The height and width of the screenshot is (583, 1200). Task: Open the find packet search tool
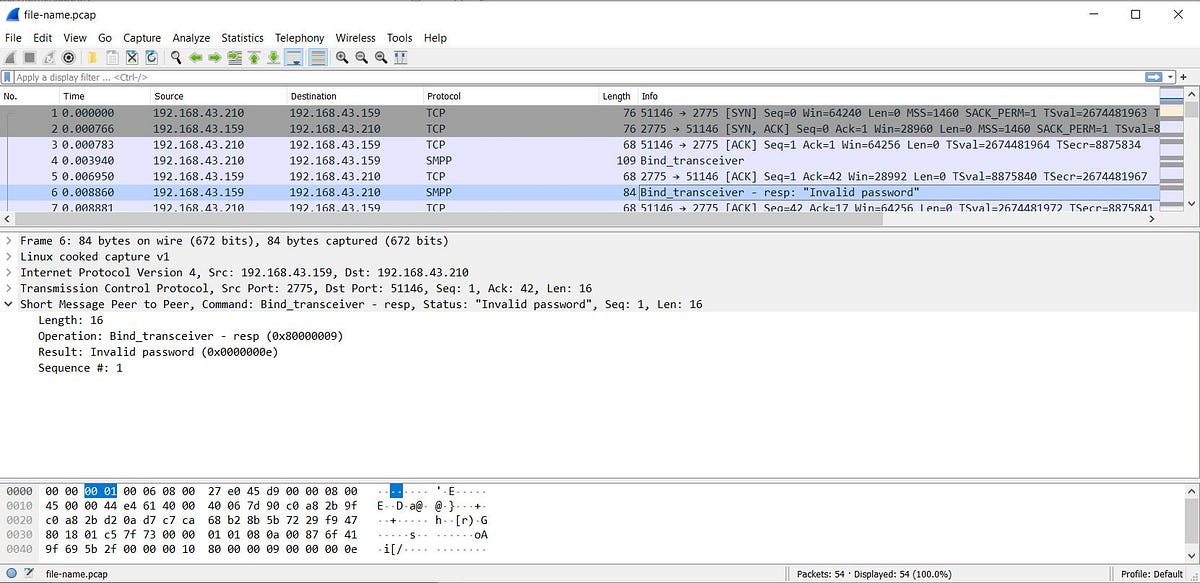(x=175, y=57)
